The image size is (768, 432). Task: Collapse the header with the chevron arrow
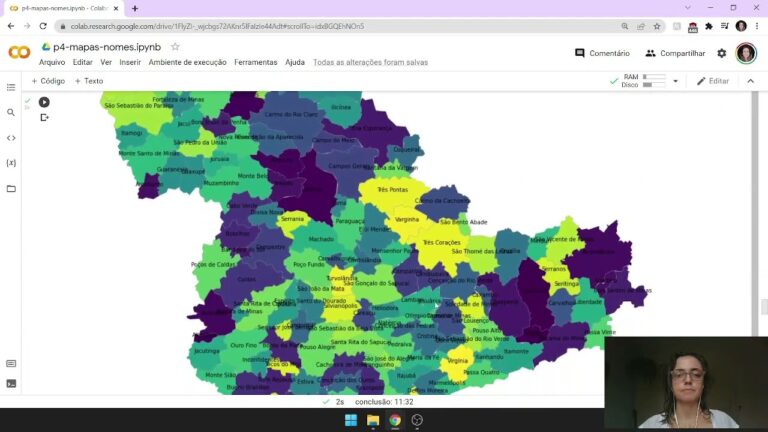(750, 81)
